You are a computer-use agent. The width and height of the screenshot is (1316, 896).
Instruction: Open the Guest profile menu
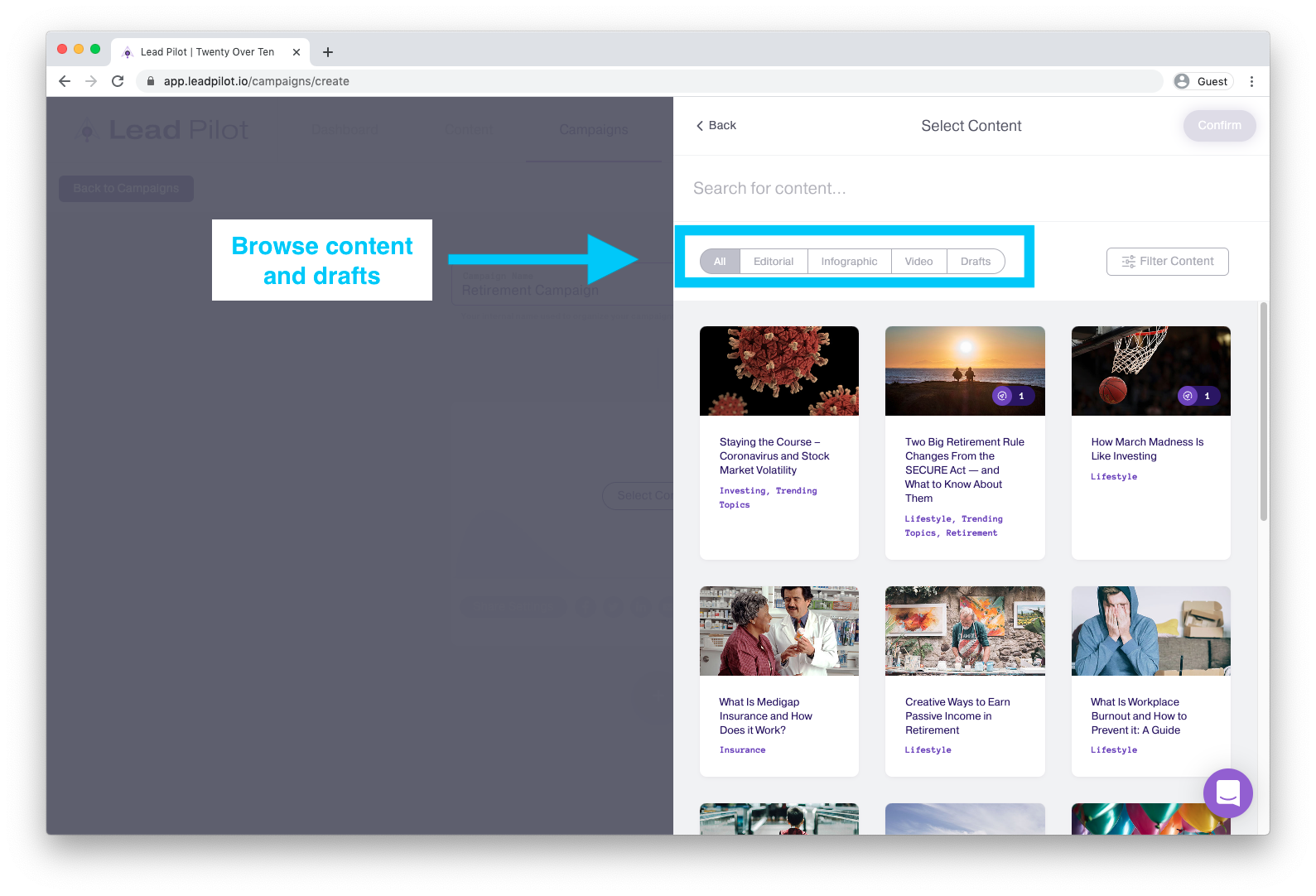point(1203,81)
